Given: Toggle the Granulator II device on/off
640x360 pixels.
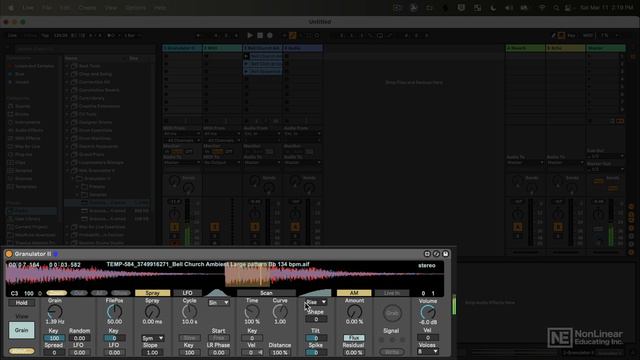Looking at the screenshot, I should point(9,254).
